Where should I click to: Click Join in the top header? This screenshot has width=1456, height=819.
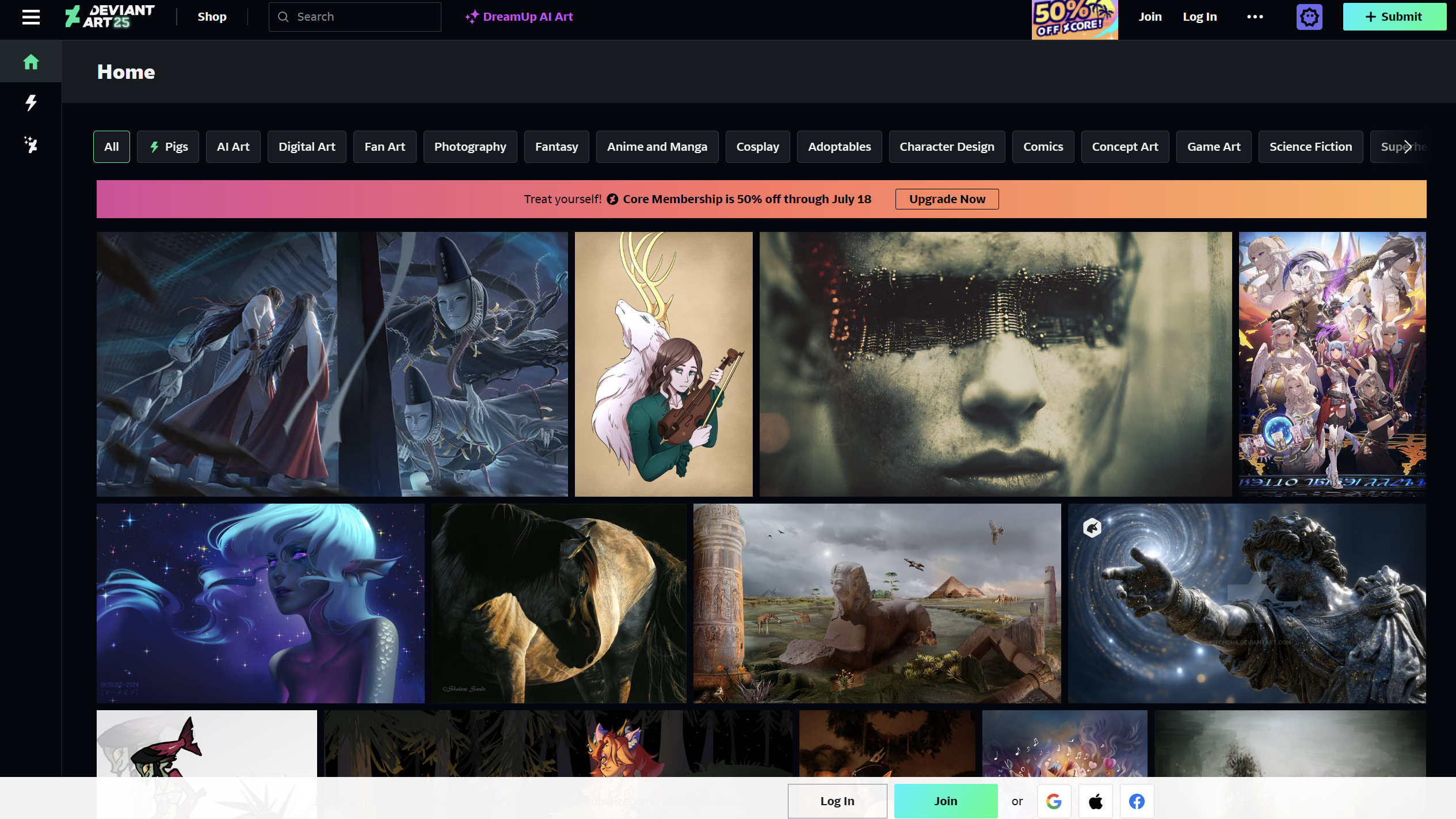[1150, 17]
